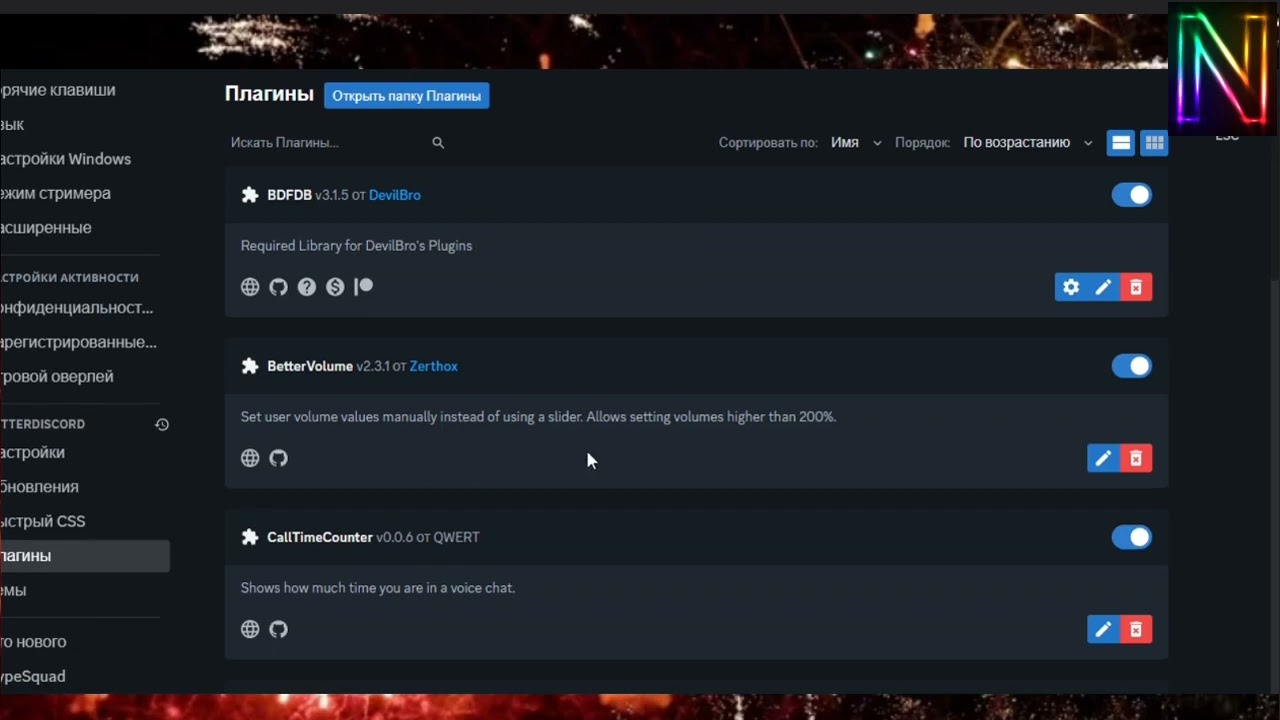Click the BetterVolume description text
Screen dimensions: 1280x720
(538, 417)
